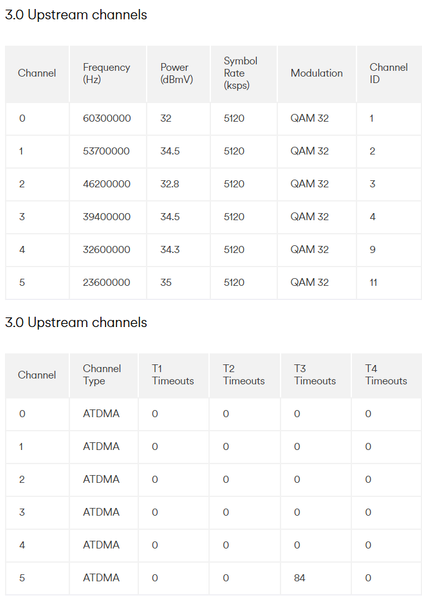Viewport: 422px width, 600px height.
Task: Select frequency 23600000 in channel 5 row
Action: point(106,282)
